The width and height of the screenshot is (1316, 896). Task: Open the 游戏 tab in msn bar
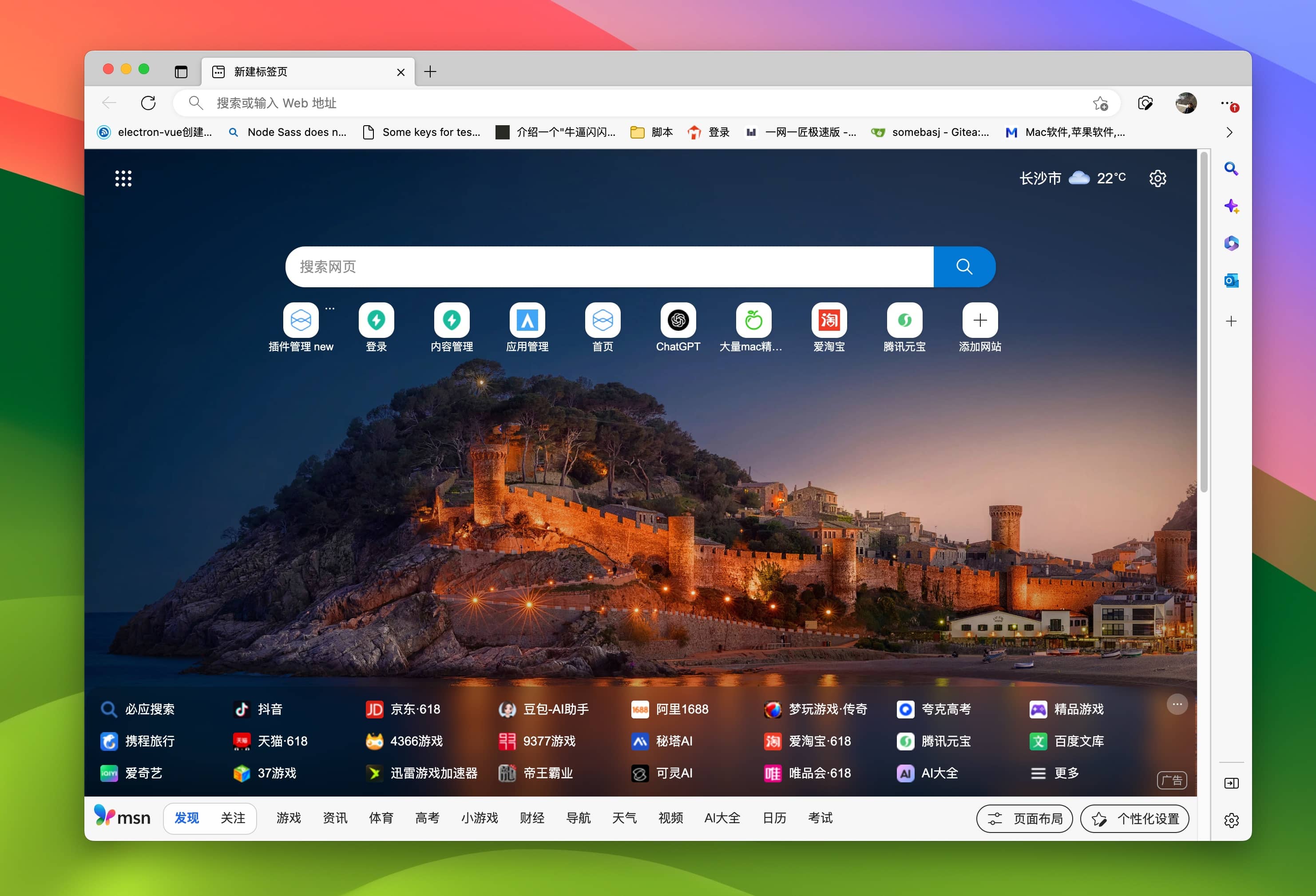pos(288,818)
